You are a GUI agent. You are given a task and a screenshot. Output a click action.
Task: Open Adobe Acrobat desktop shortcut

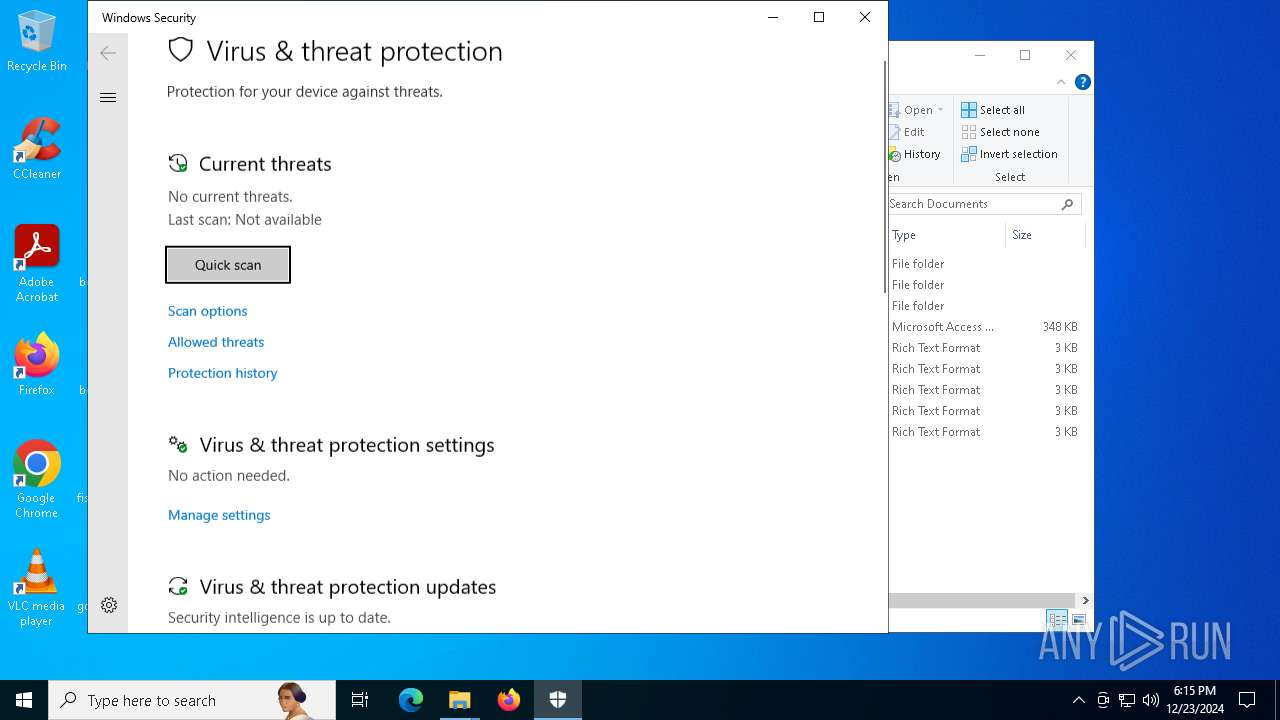pyautogui.click(x=37, y=263)
